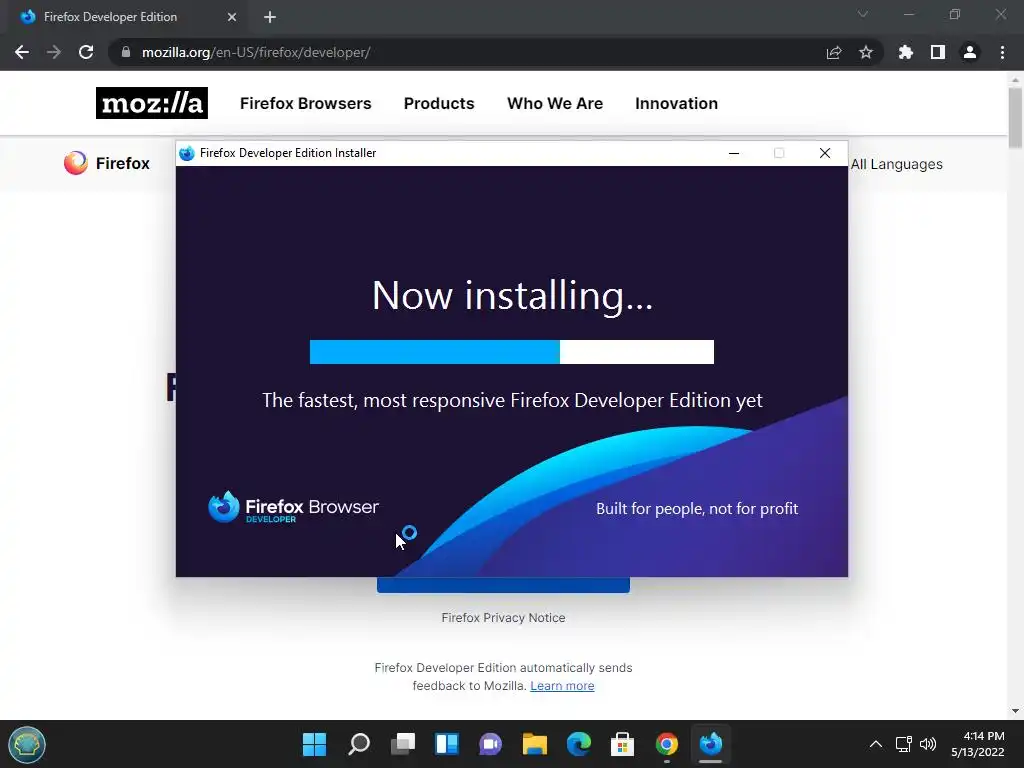
Task: Click the installer progress bar
Action: click(511, 352)
